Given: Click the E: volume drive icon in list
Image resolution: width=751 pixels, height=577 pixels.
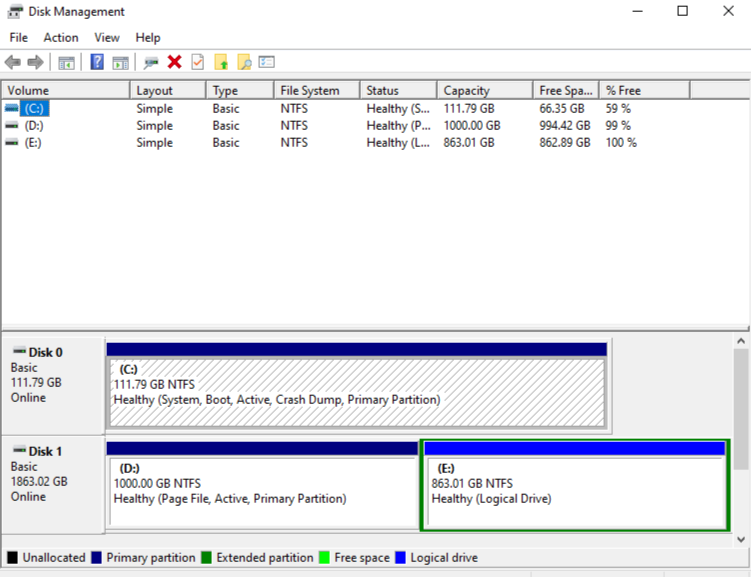Looking at the screenshot, I should pos(11,143).
